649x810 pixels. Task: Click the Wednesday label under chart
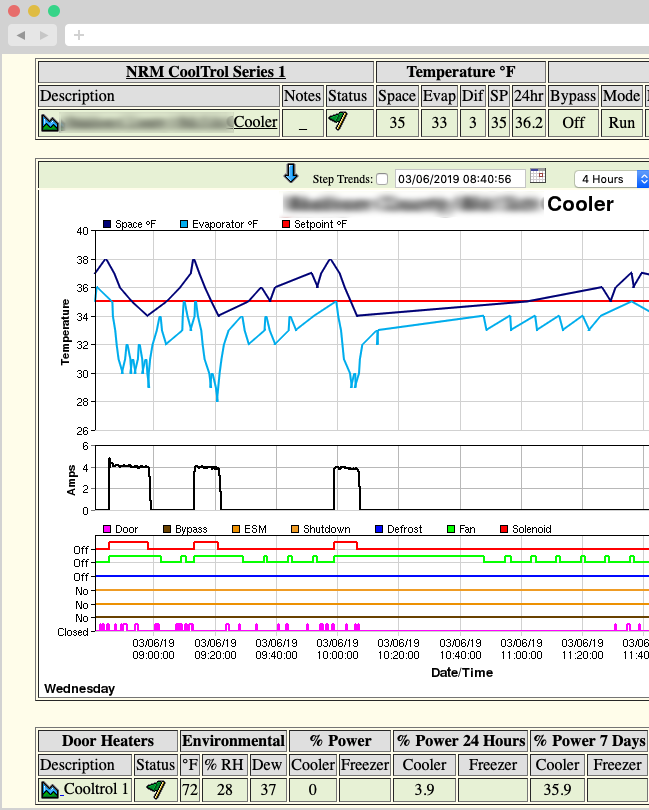(x=80, y=689)
